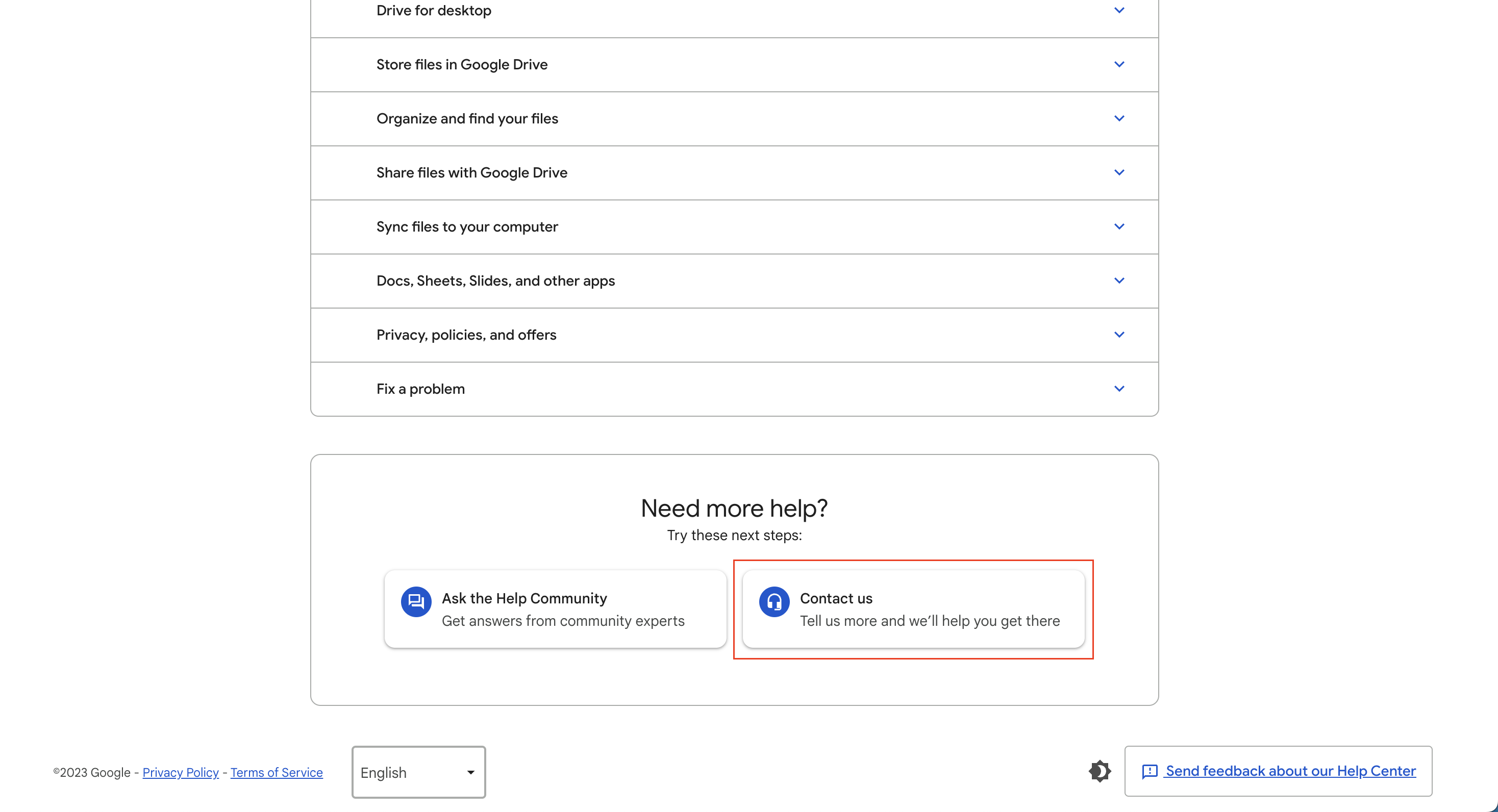This screenshot has width=1498, height=812.
Task: Expand the Drive for desktop chevron
Action: coord(1119,11)
